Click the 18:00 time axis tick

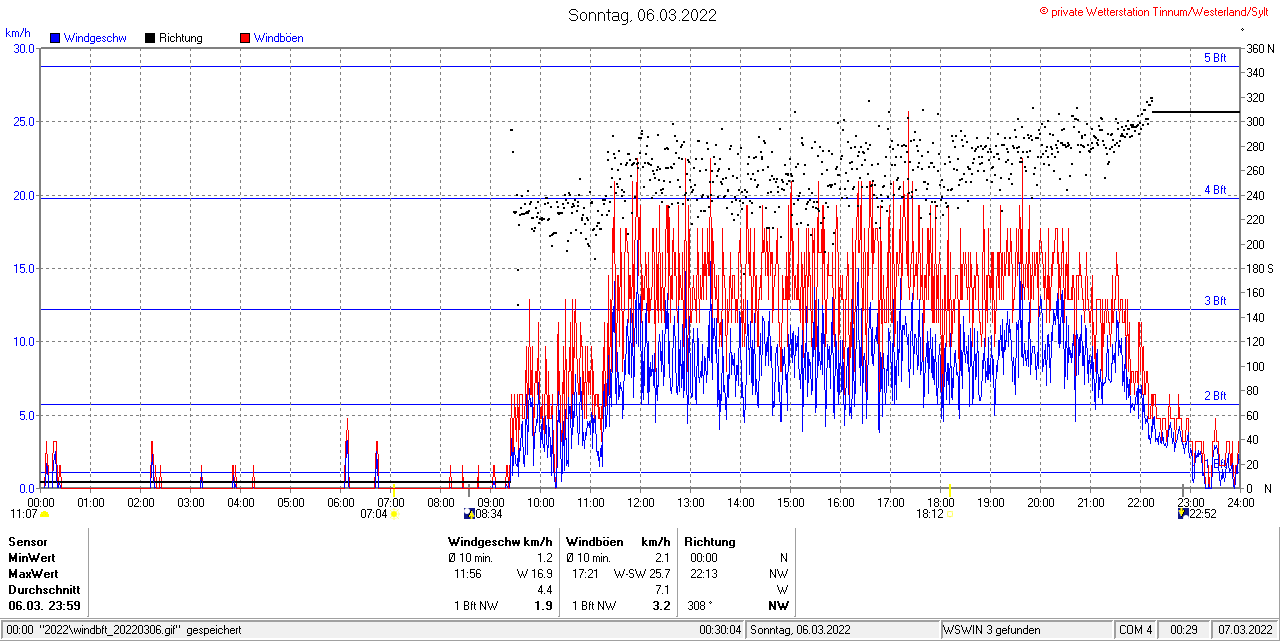click(941, 502)
